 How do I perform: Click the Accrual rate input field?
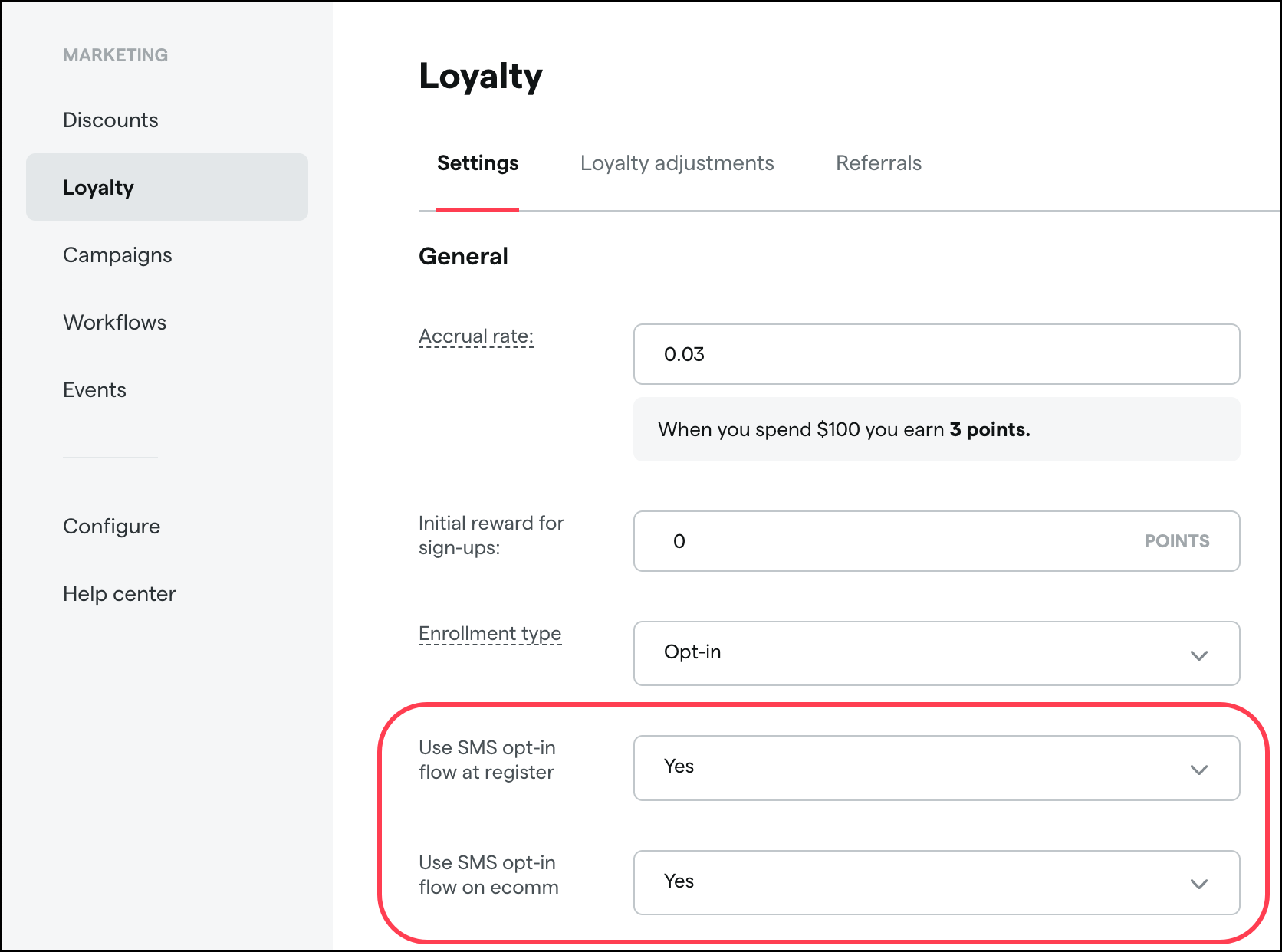935,354
